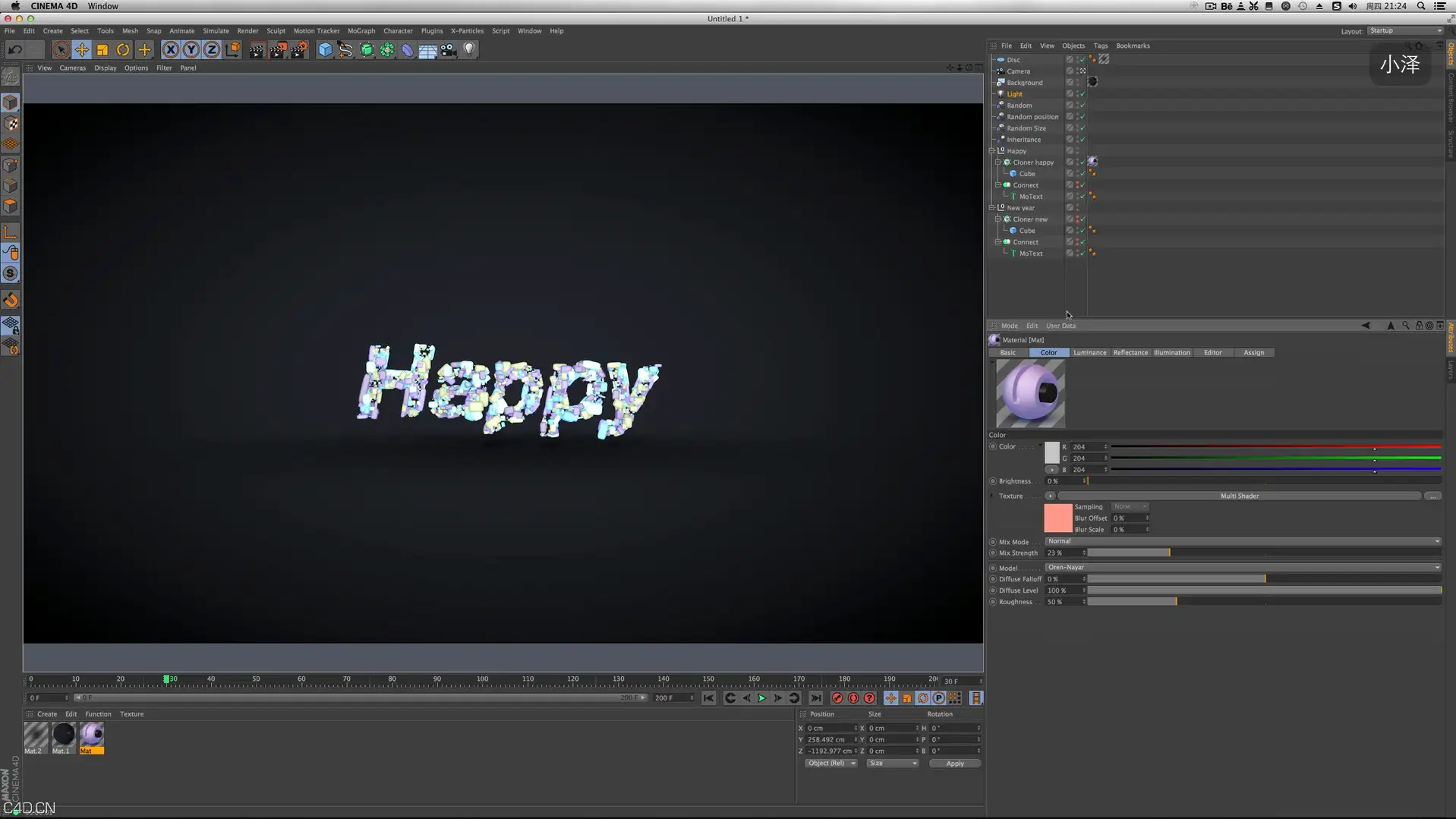
Task: Switch to the Illumination material tab
Action: pyautogui.click(x=1171, y=353)
